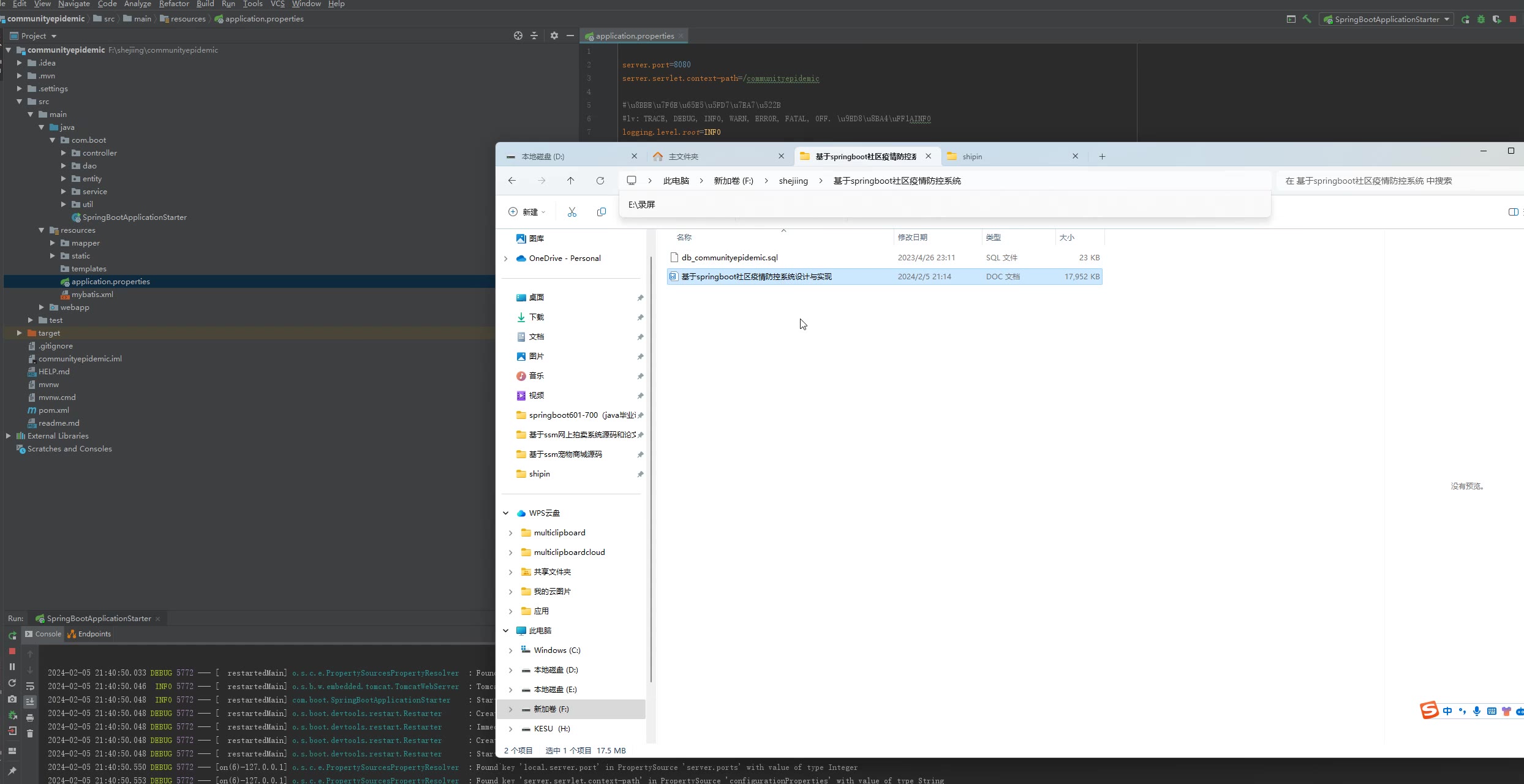
Task: Expand the target folder
Action: pos(20,333)
